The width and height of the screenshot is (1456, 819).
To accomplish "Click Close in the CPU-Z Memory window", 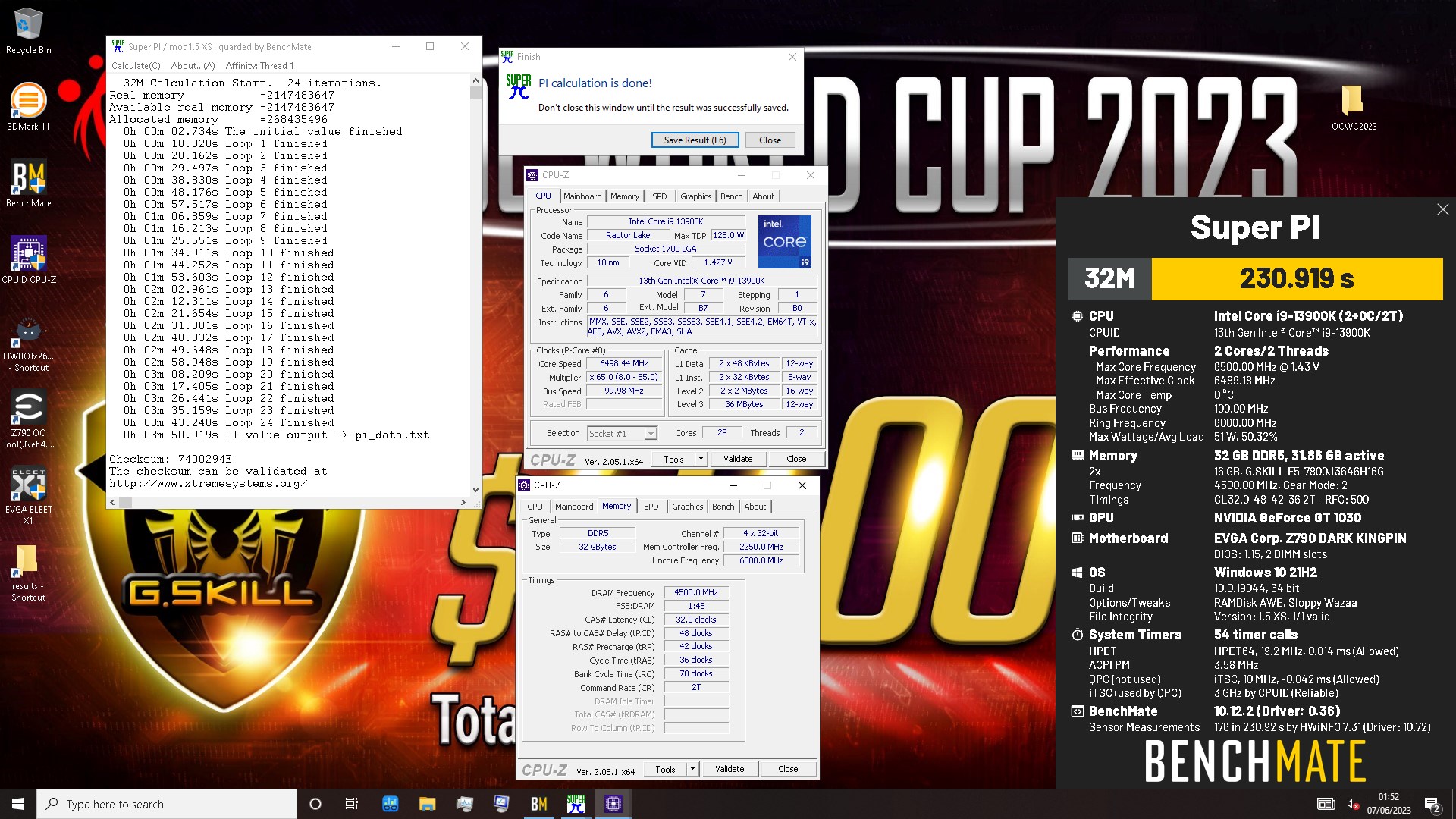I will pyautogui.click(x=788, y=769).
